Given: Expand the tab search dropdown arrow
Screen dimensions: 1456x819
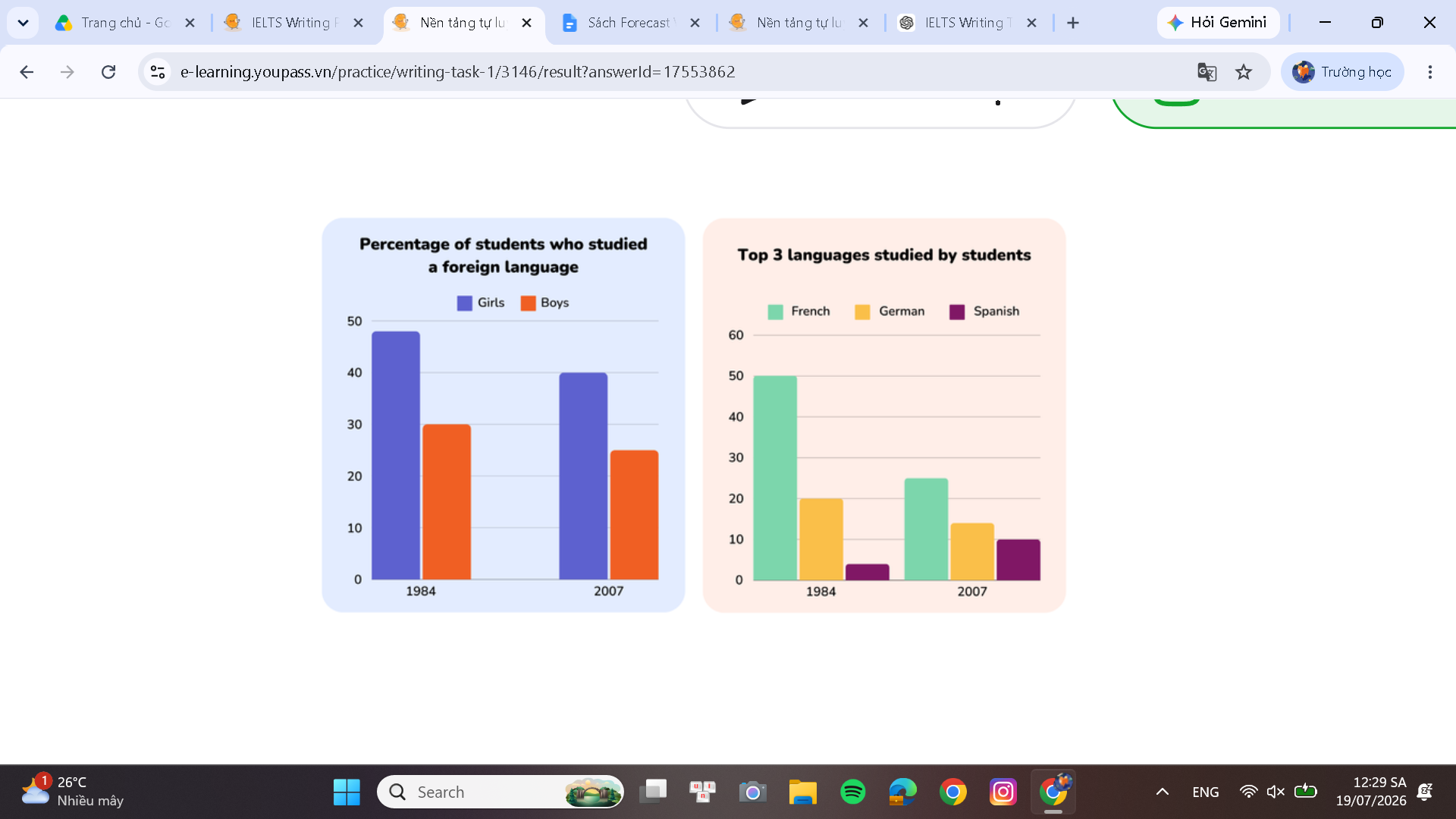Looking at the screenshot, I should point(23,23).
